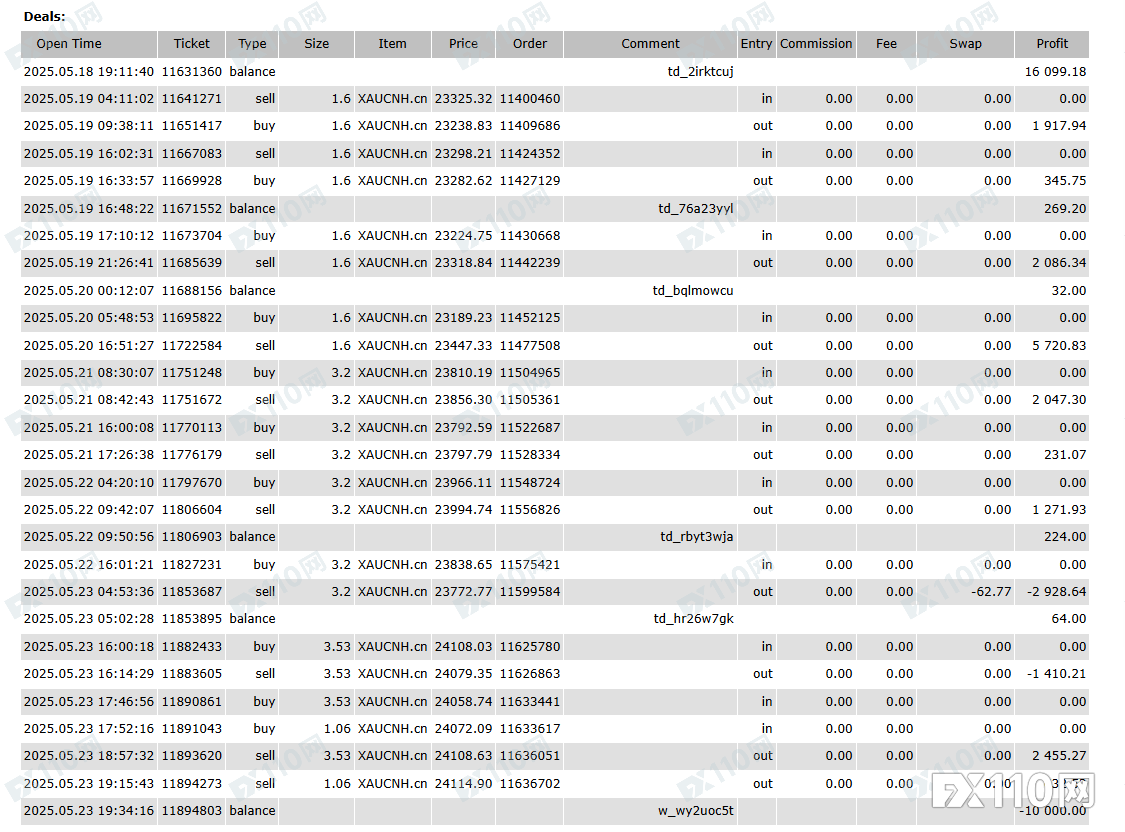Select the Swap column header
The image size is (1125, 832).
click(965, 44)
